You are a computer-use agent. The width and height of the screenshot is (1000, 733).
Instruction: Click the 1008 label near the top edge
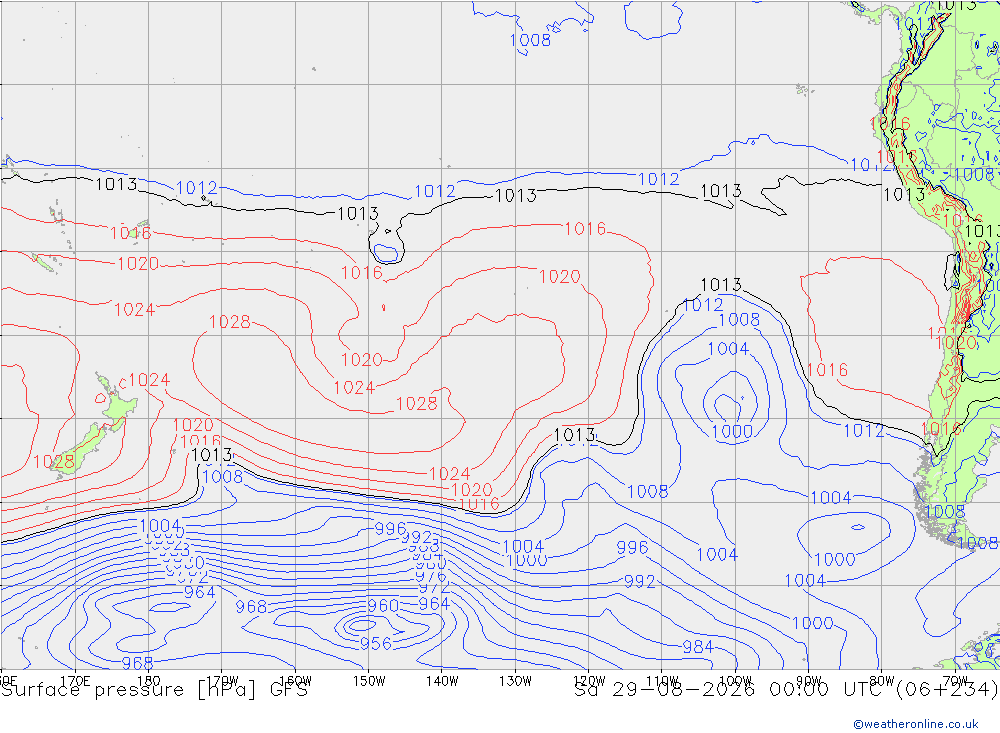point(530,40)
